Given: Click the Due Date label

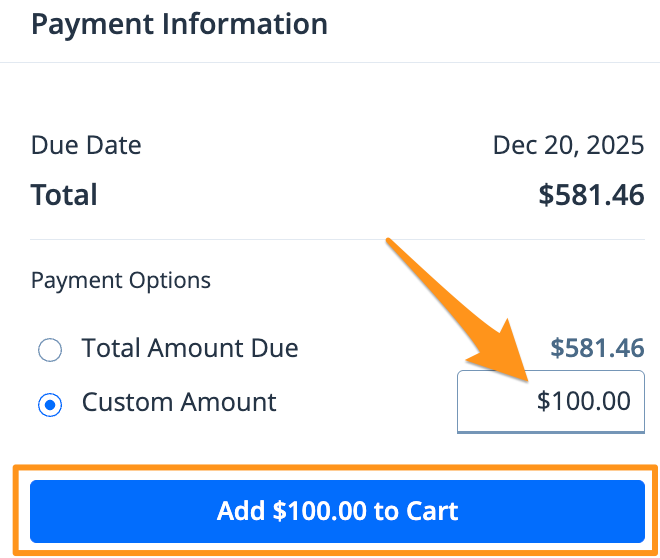Looking at the screenshot, I should [x=86, y=146].
